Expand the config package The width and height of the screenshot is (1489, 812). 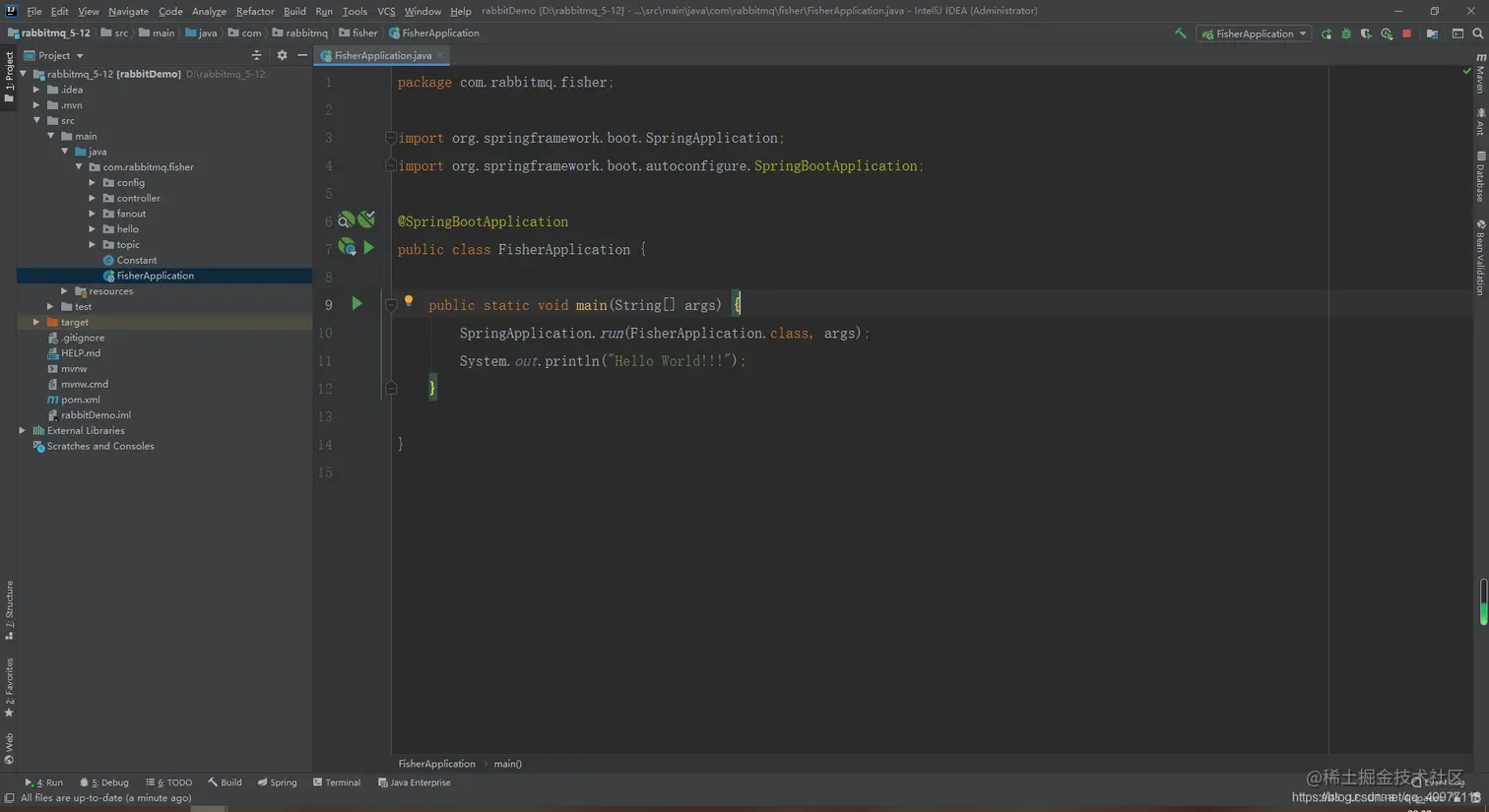(93, 182)
